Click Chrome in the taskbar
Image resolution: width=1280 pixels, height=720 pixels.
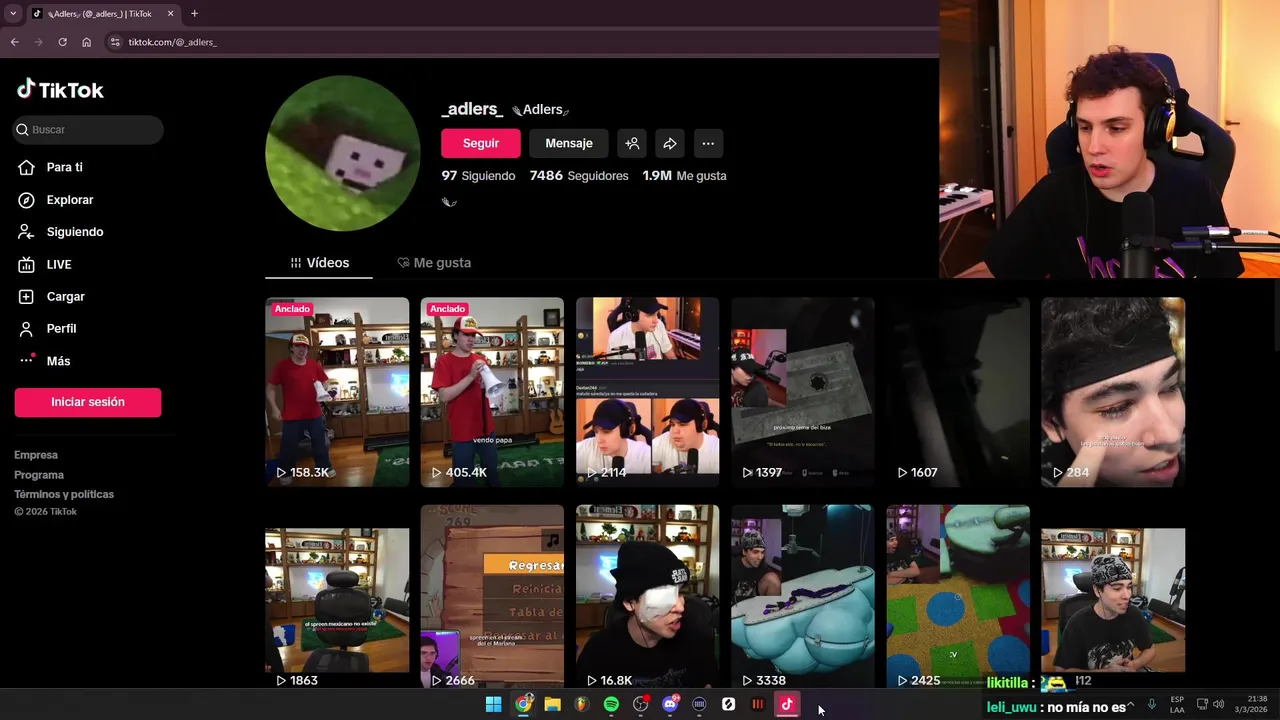[x=523, y=704]
